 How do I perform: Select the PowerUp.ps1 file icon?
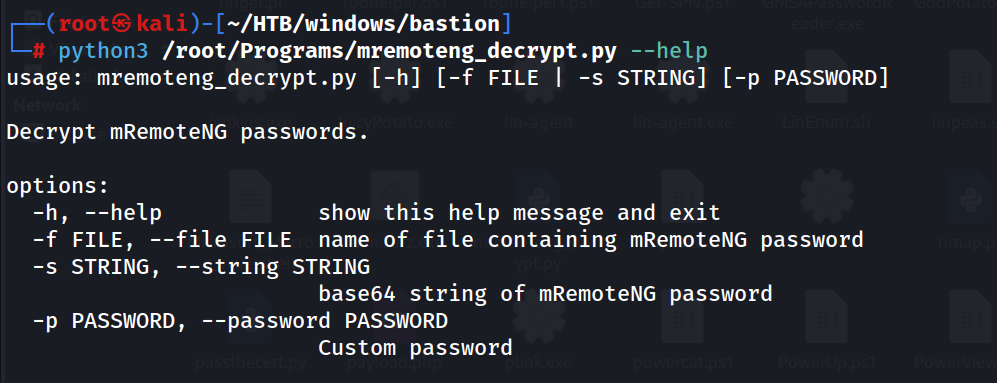point(828,317)
